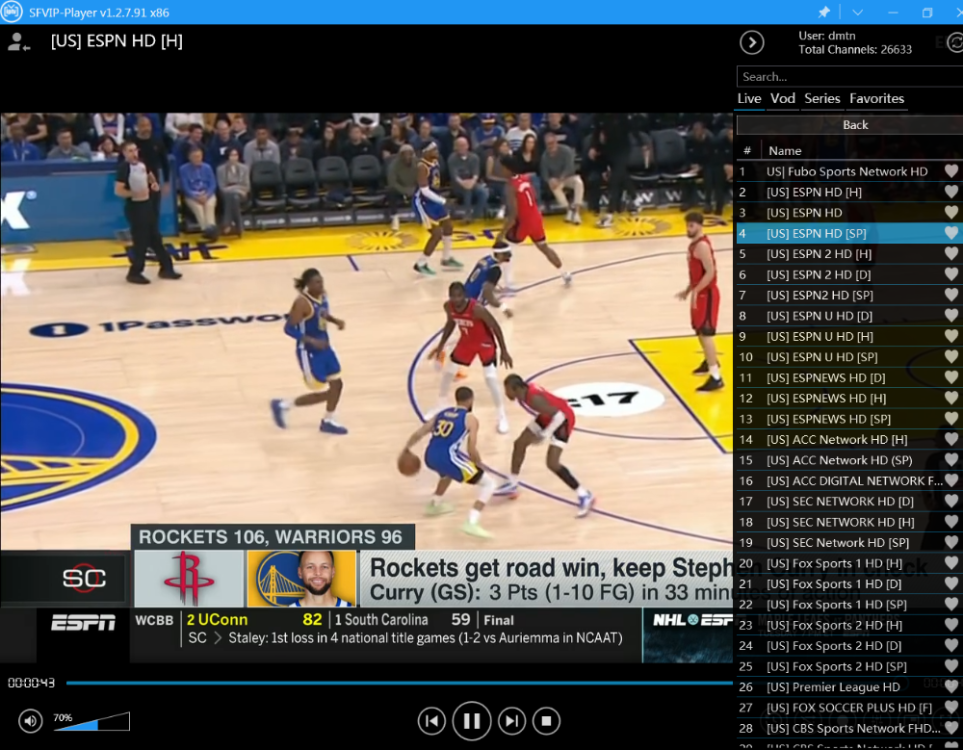Toggle heart icon for Fox Sports 2 HD [D]
Viewport: 963px width, 750px height.
tap(951, 646)
